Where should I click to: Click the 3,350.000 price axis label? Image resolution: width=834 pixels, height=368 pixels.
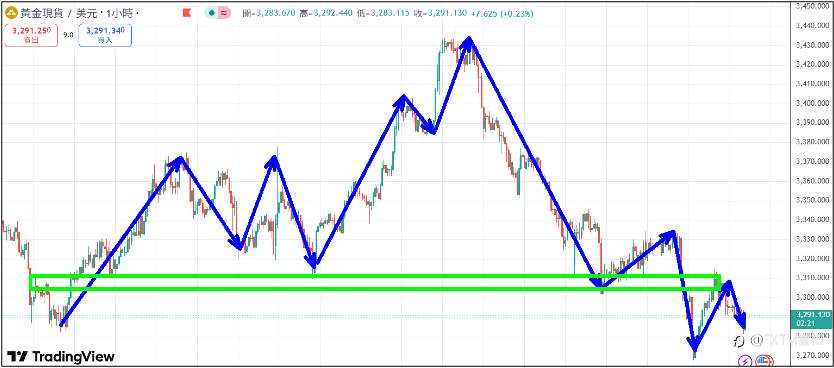tap(813, 200)
